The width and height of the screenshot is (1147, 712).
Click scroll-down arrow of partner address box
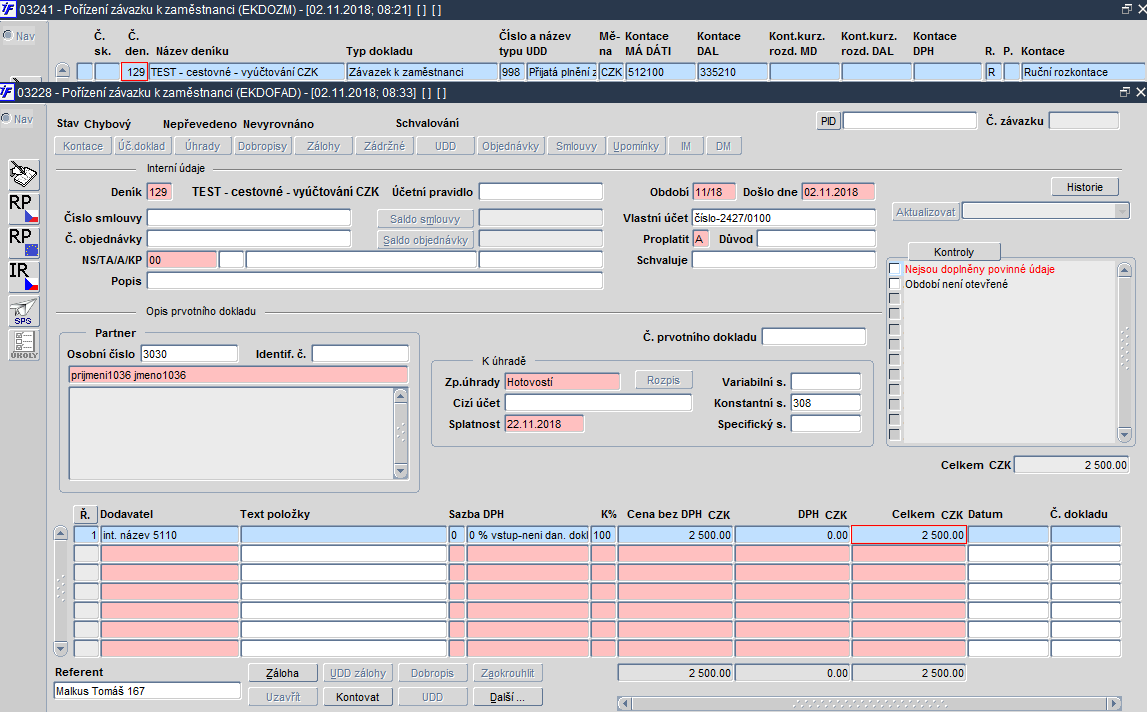coord(400,471)
